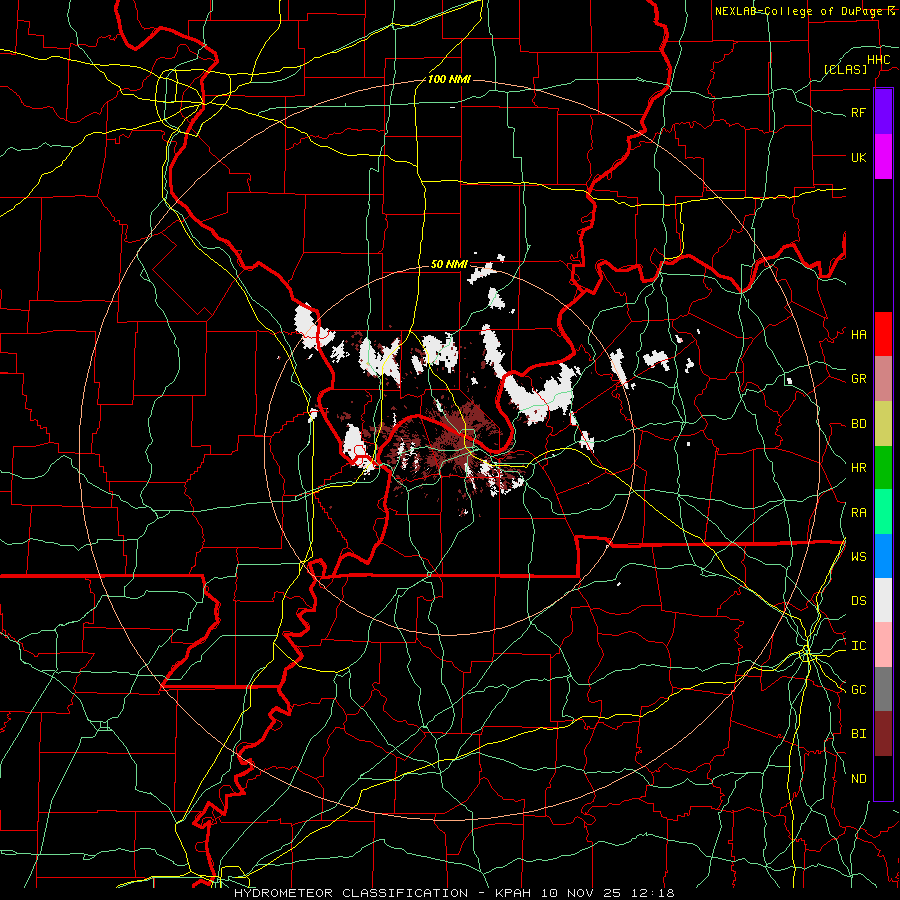Click the BI dark red legend swatch
This screenshot has width=900, height=900.
883,734
